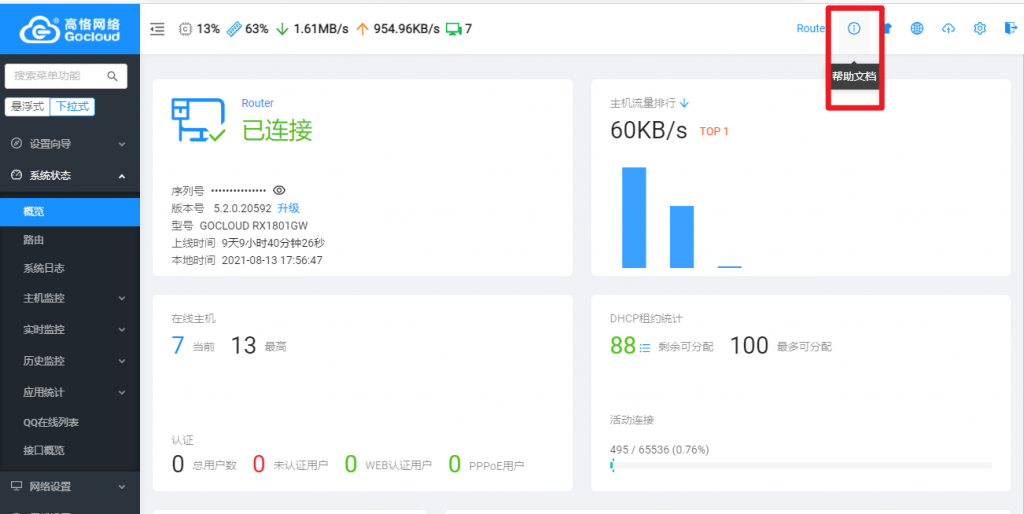This screenshot has width=1024, height=514.
Task: Open the settings gear icon in header
Action: pos(980,28)
